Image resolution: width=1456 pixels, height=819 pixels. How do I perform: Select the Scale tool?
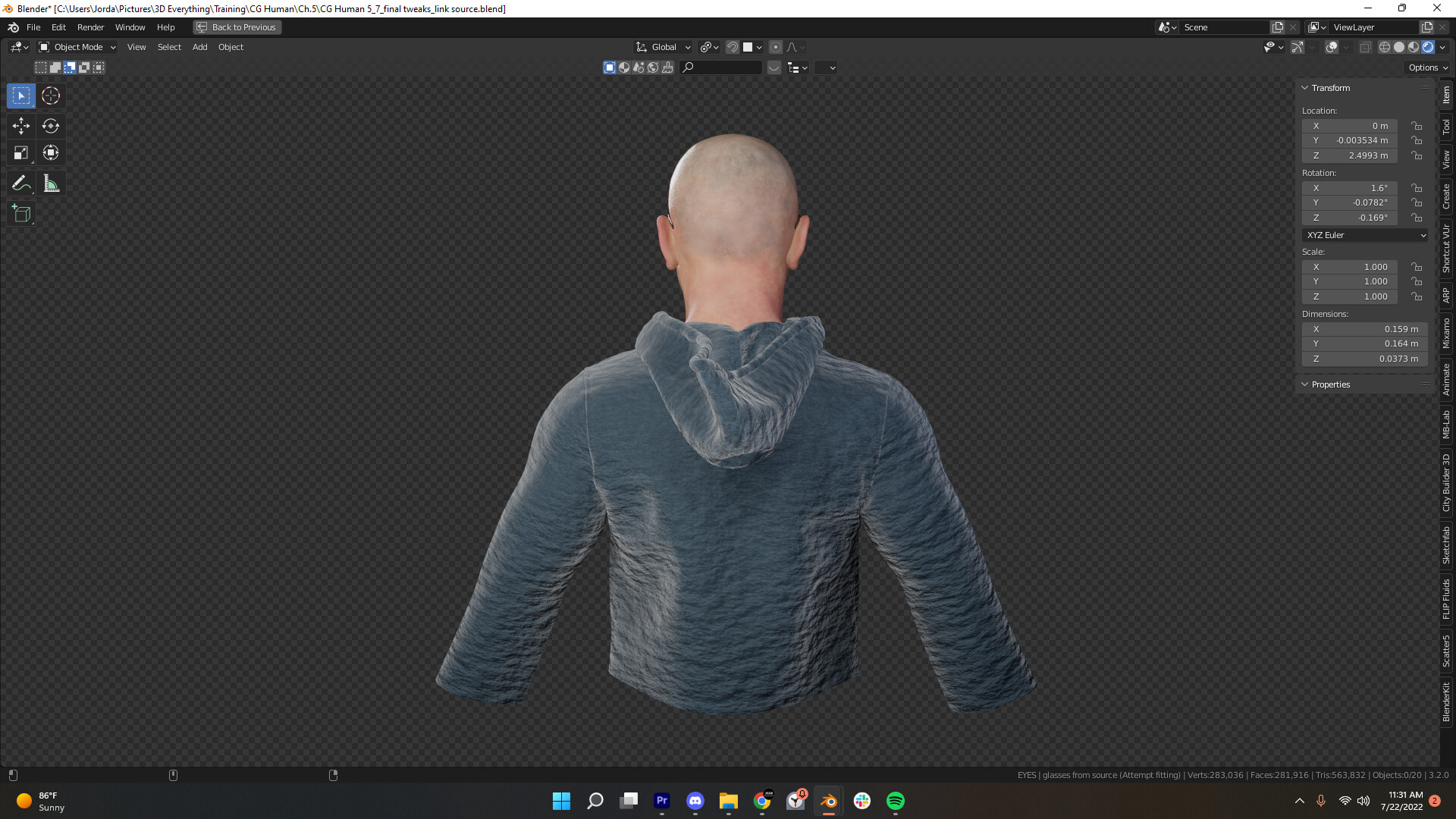click(20, 152)
